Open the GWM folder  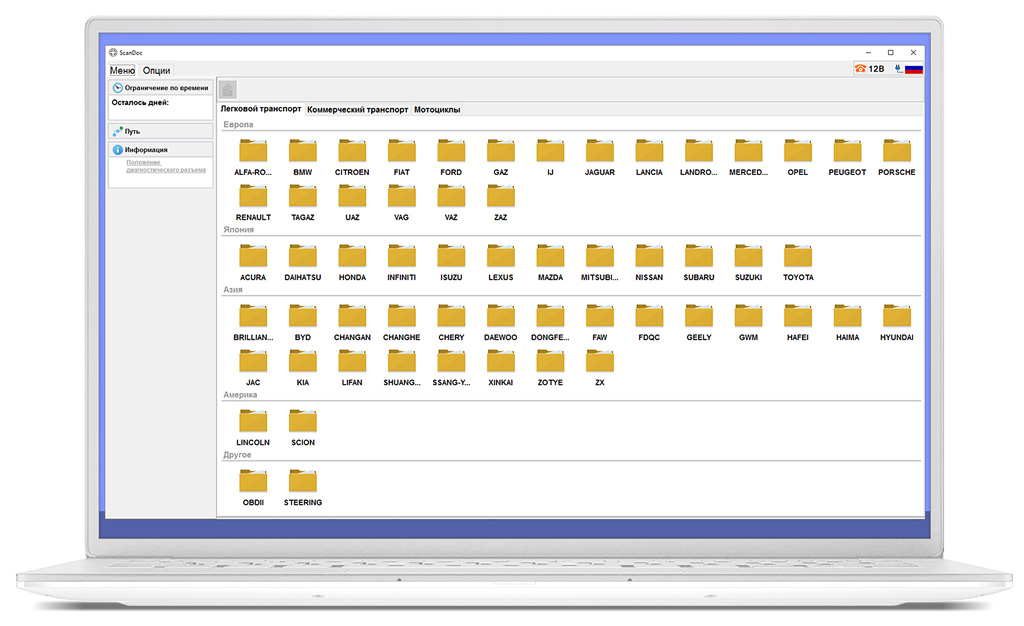(x=748, y=322)
